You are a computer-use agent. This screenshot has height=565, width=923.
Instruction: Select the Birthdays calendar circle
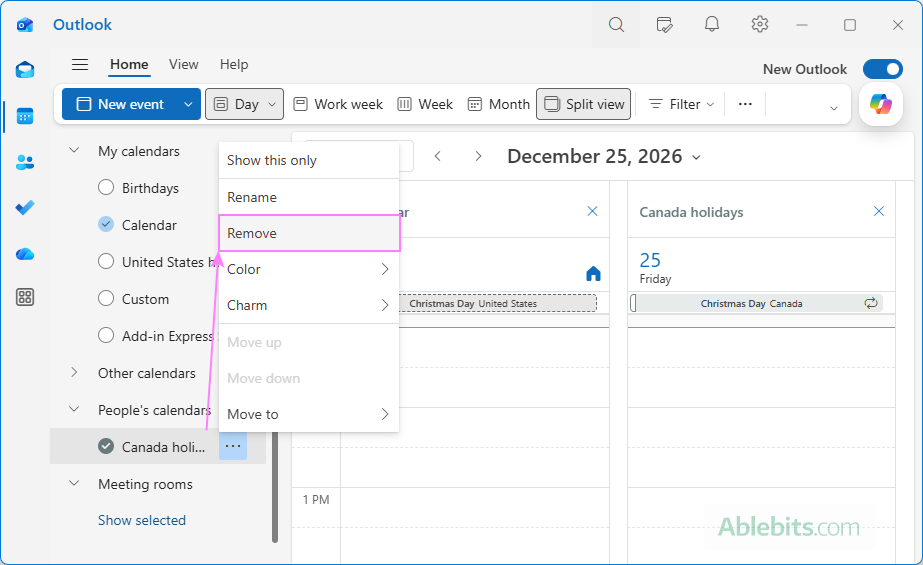point(106,188)
